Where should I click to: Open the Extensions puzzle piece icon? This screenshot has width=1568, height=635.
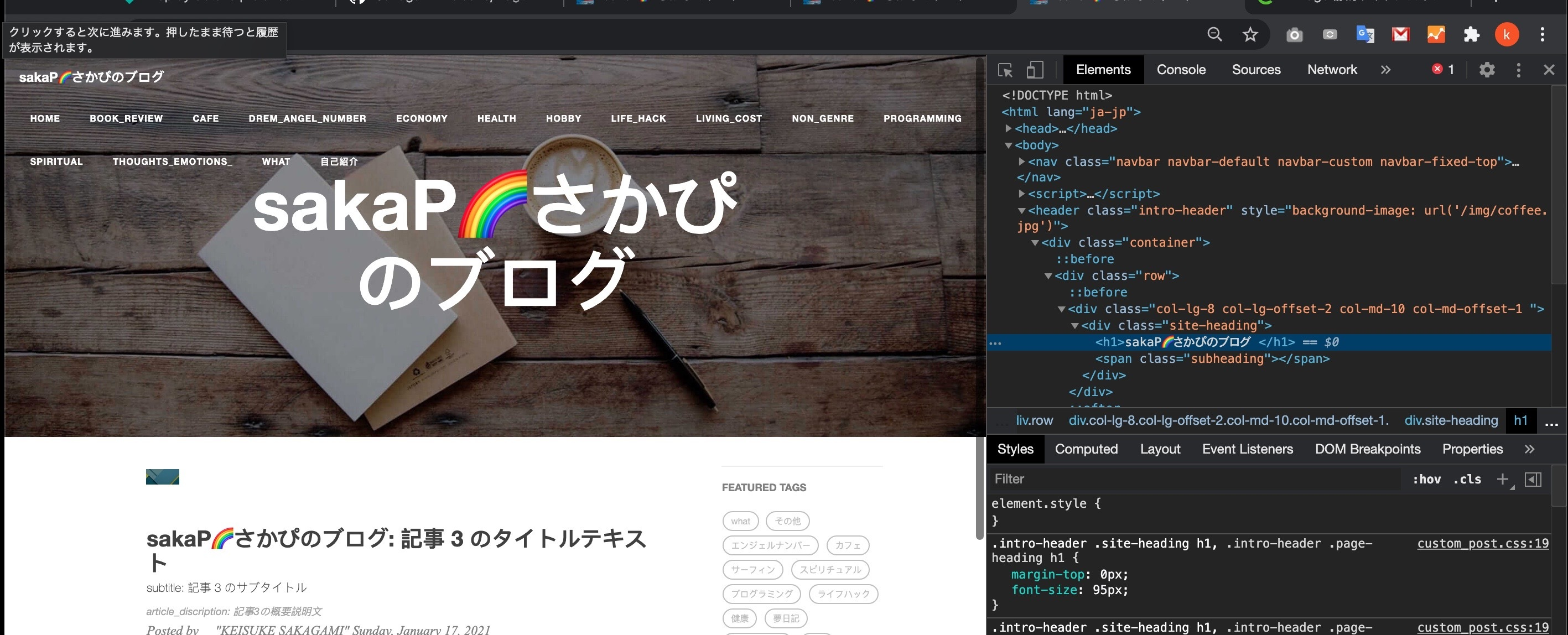[x=1471, y=35]
